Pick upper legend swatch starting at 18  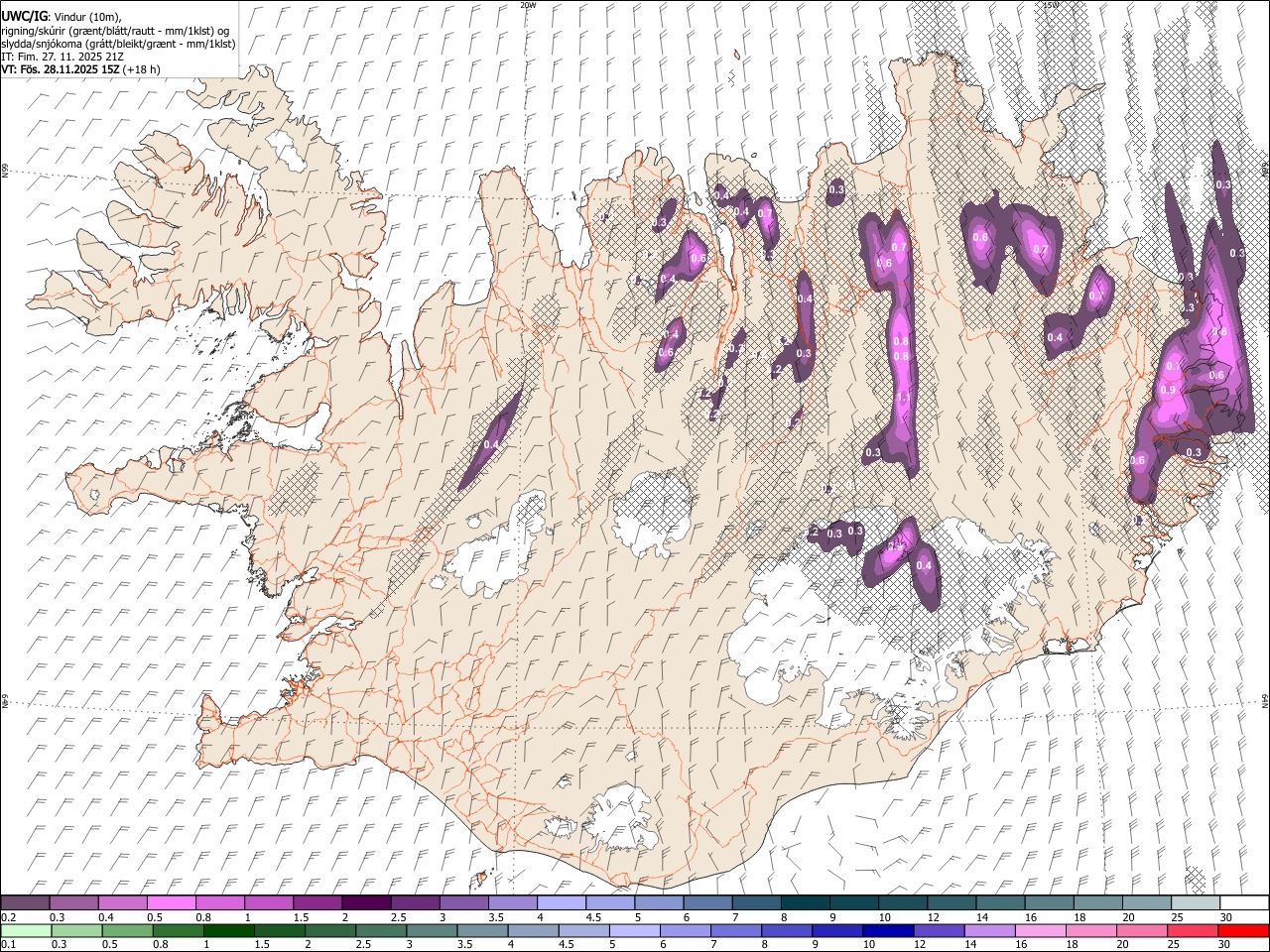[1096, 903]
